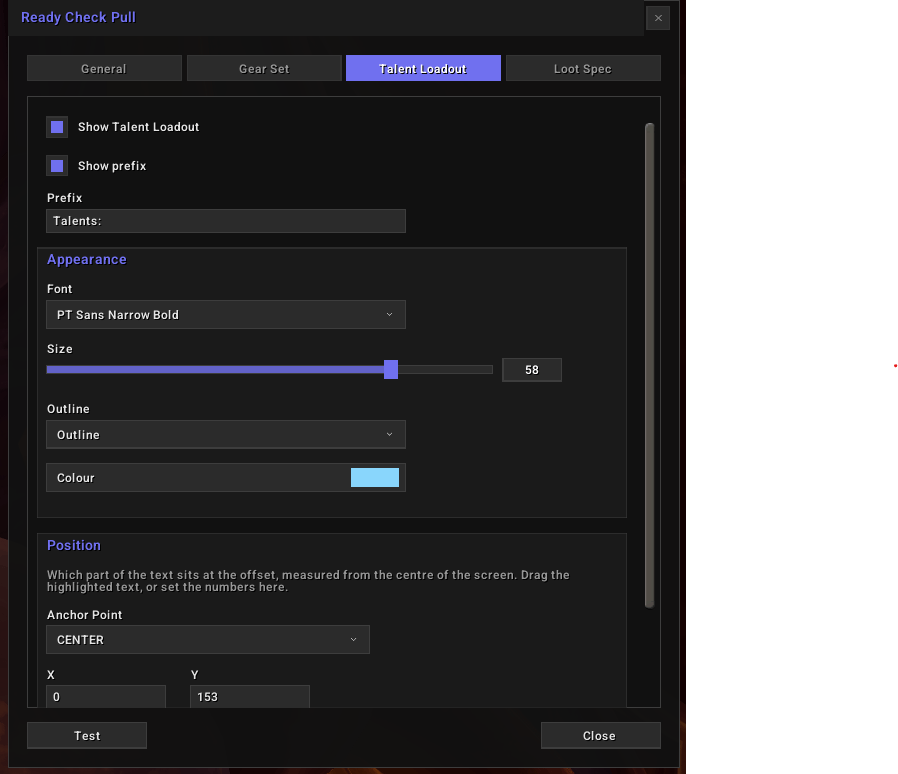Select the Talent Loadout tab
This screenshot has width=898, height=774.
423,68
